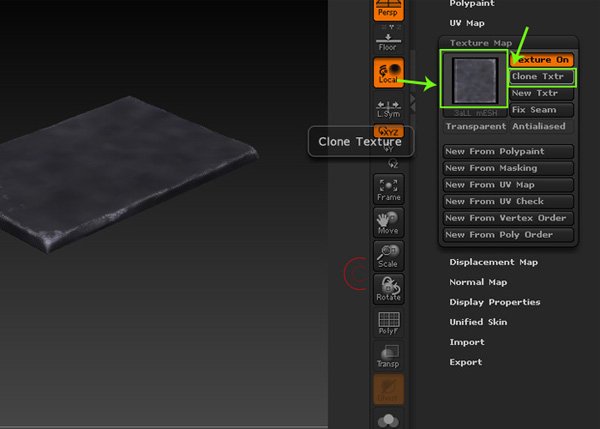Image resolution: width=600 pixels, height=429 pixels.
Task: Click the Floor grid icon
Action: click(388, 40)
